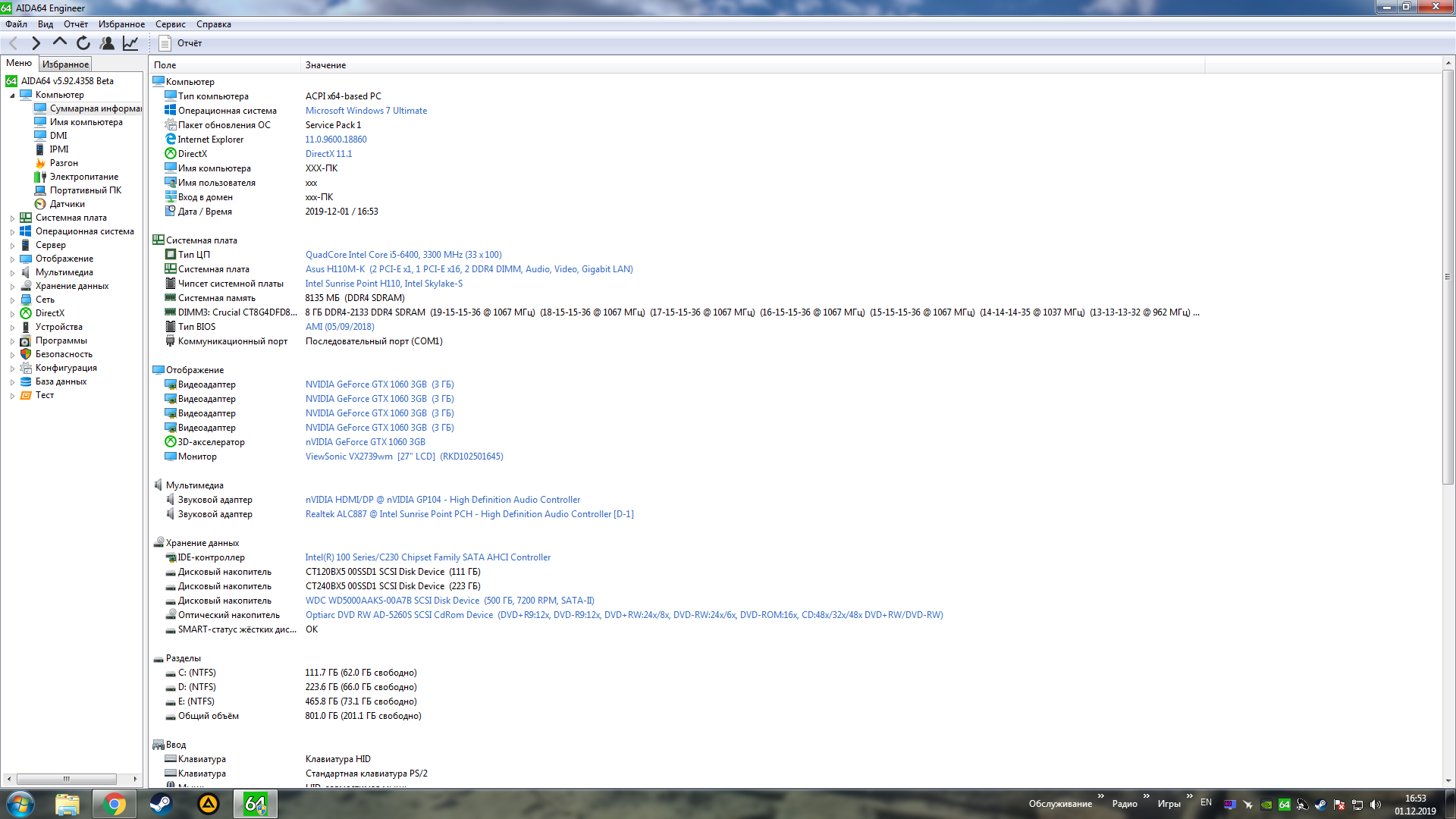1456x819 pixels.
Task: Open the Сервис menu
Action: pyautogui.click(x=171, y=24)
